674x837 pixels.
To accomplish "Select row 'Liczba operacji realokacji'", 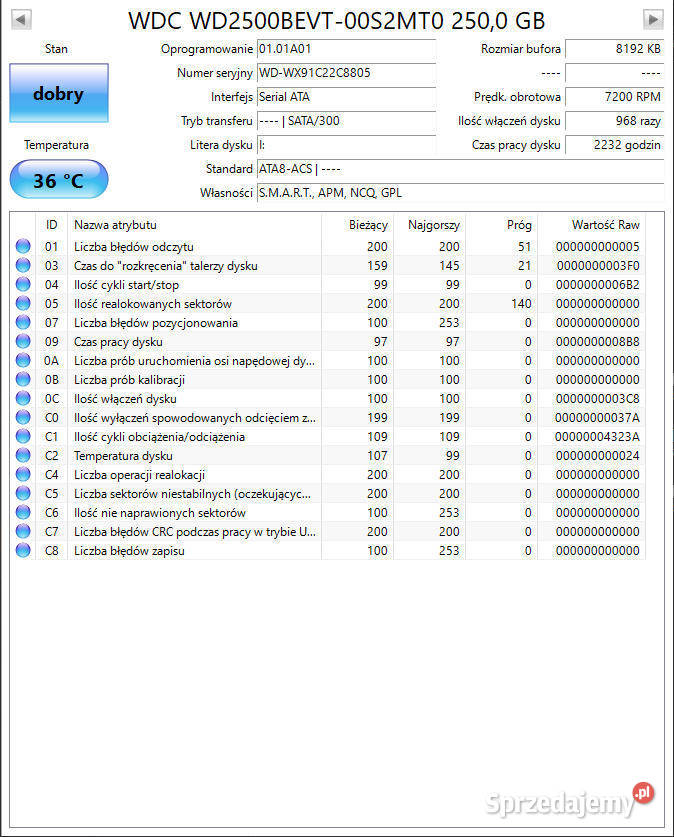I will point(328,475).
